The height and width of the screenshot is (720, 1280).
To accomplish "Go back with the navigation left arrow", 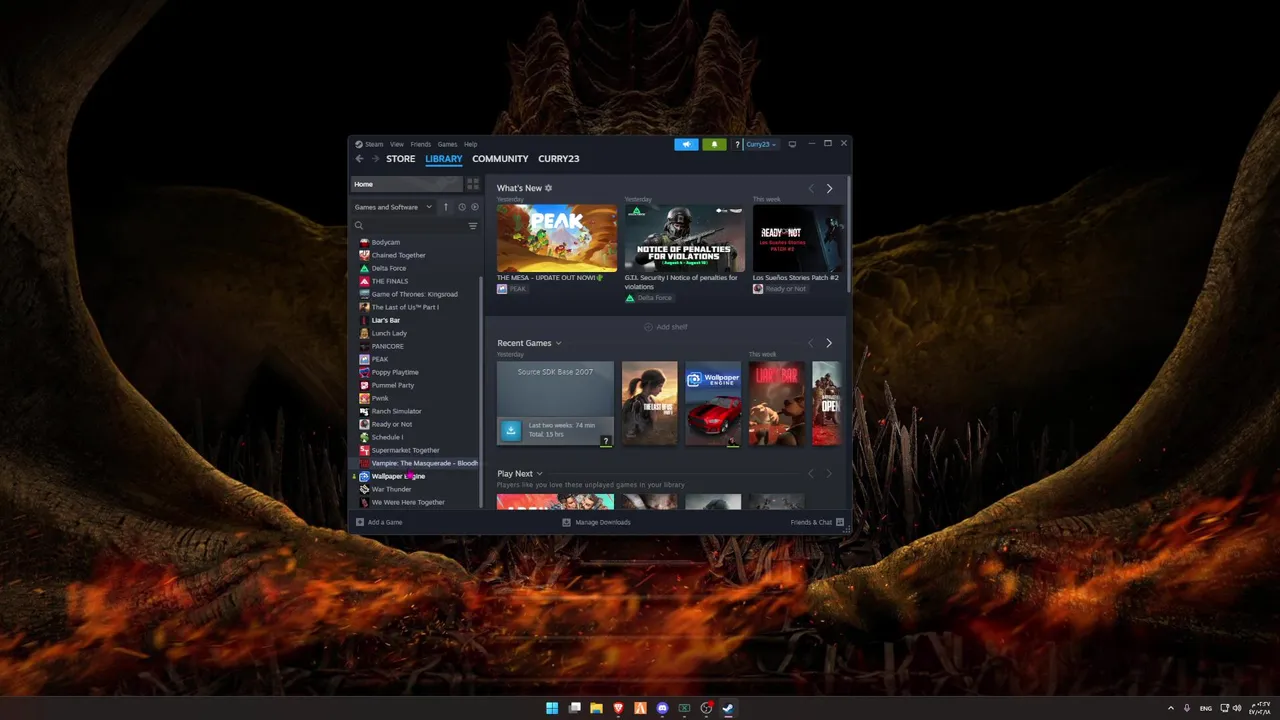I will coord(360,159).
